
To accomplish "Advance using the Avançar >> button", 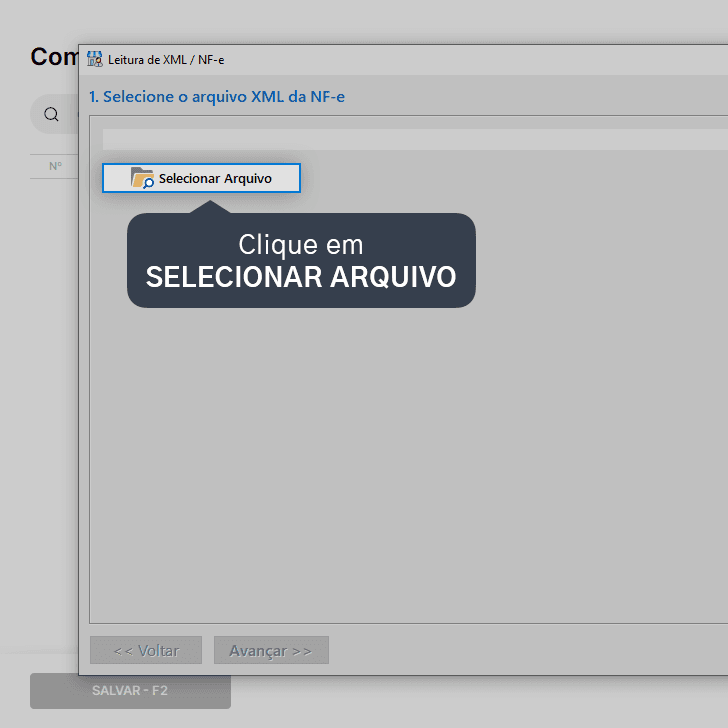I will tap(271, 650).
